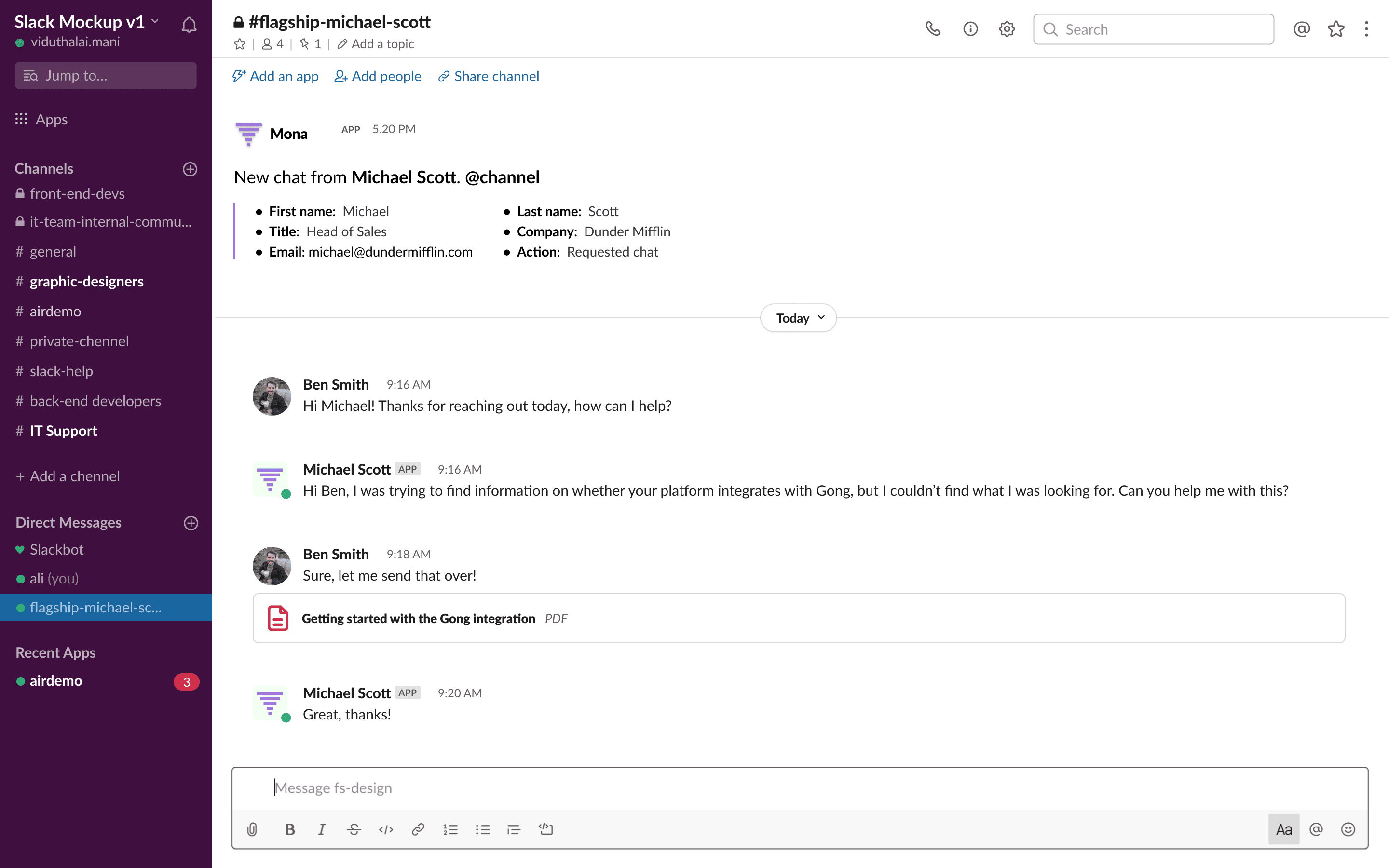
Task: Click the emoji picker icon
Action: (1348, 829)
